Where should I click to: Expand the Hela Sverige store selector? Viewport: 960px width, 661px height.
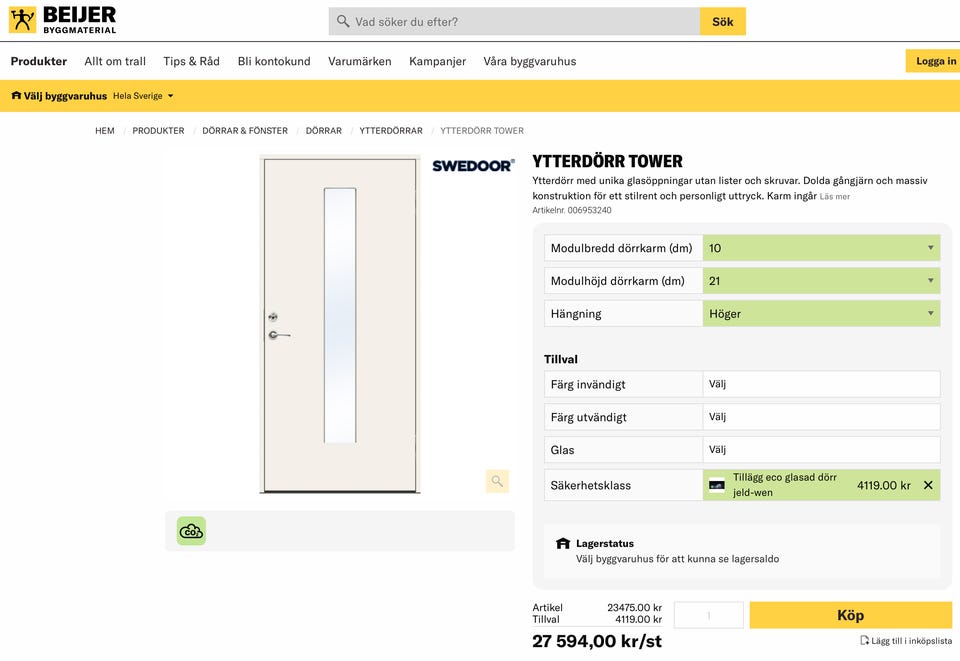[x=143, y=96]
